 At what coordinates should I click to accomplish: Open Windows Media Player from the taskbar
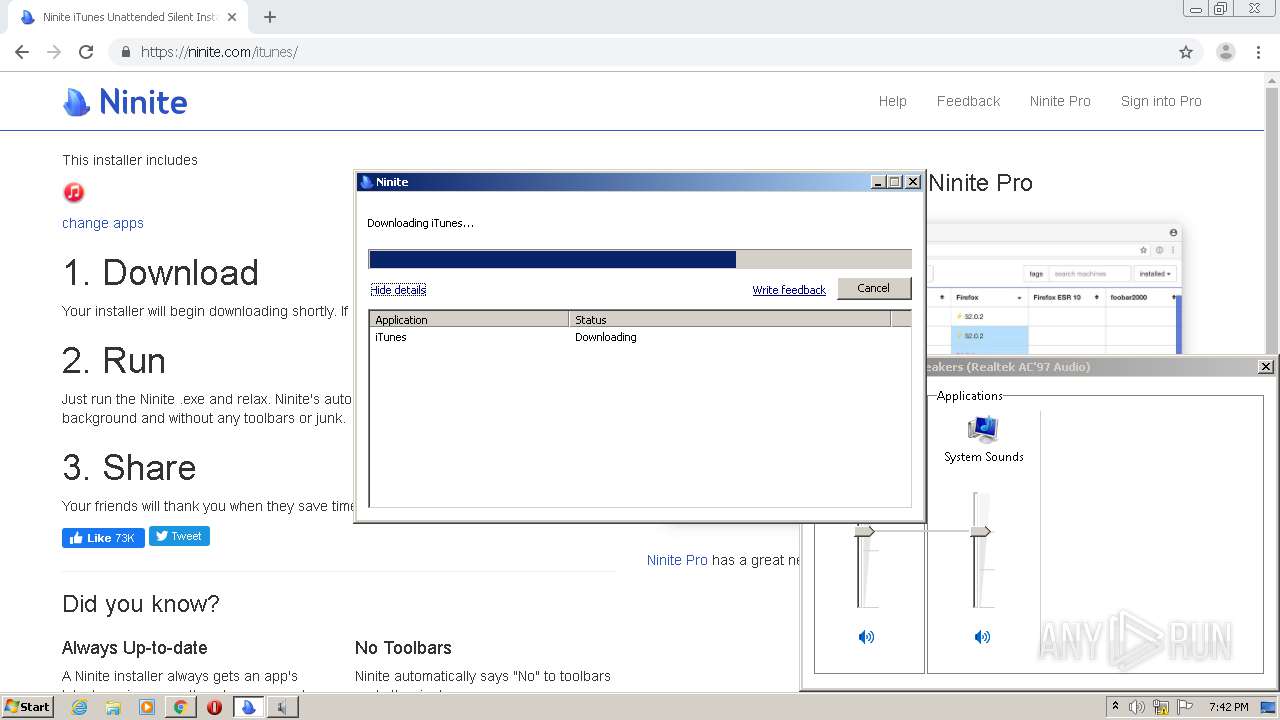pos(147,707)
